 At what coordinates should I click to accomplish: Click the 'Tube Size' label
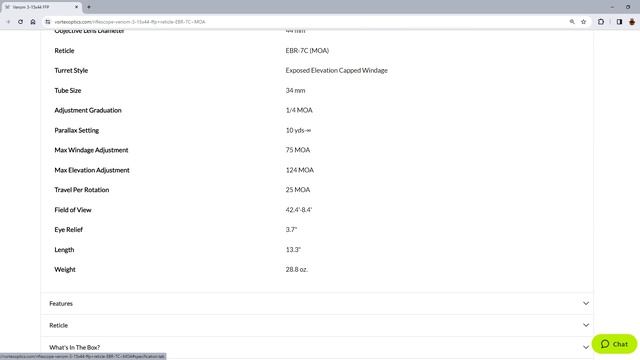68,90
